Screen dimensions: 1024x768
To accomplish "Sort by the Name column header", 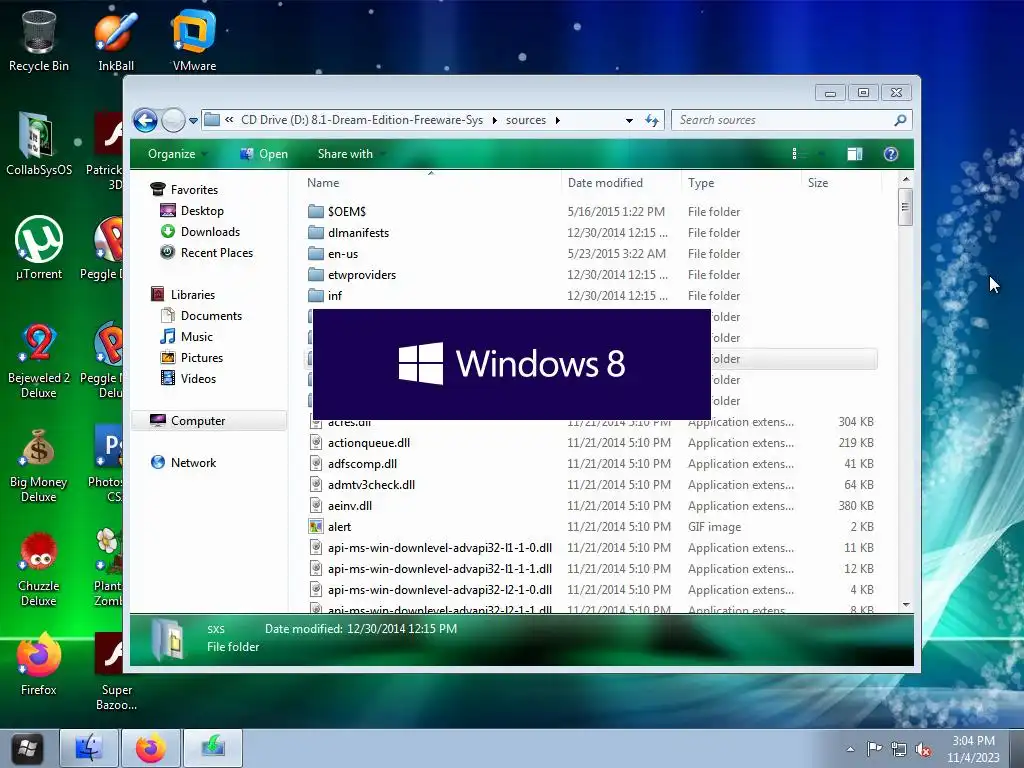I will [x=431, y=183].
